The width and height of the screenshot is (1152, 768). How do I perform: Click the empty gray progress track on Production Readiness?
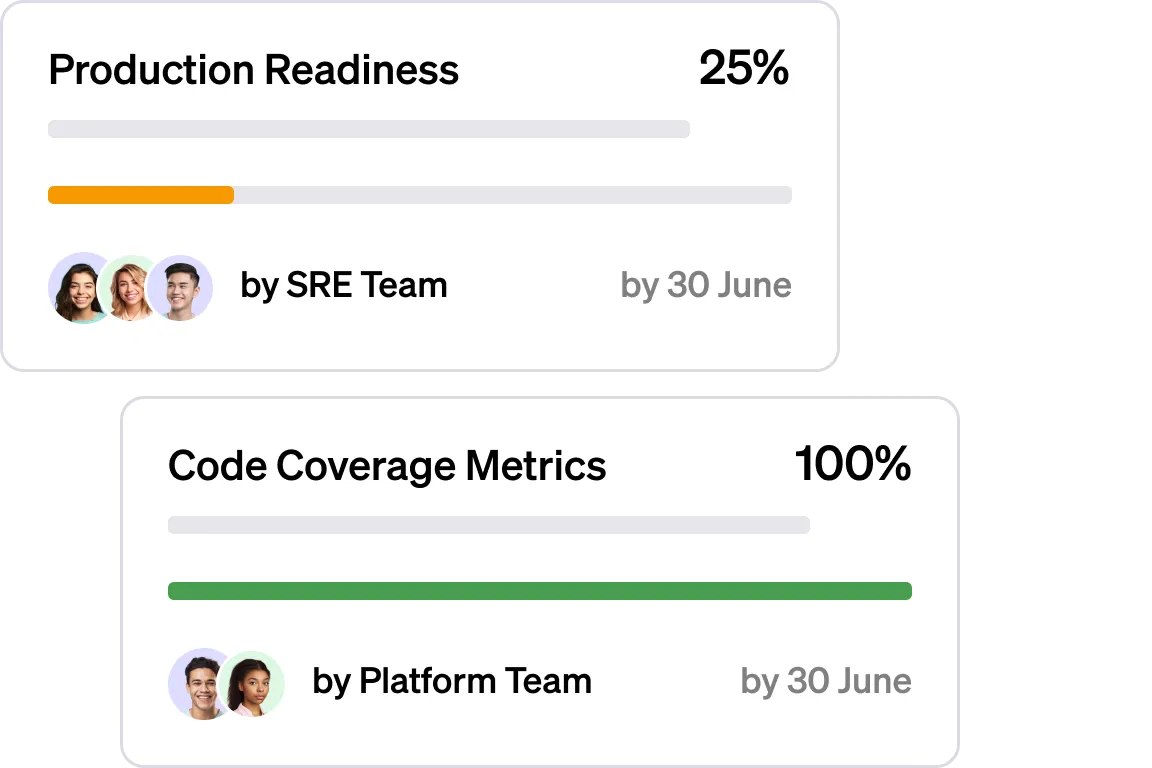(x=368, y=128)
